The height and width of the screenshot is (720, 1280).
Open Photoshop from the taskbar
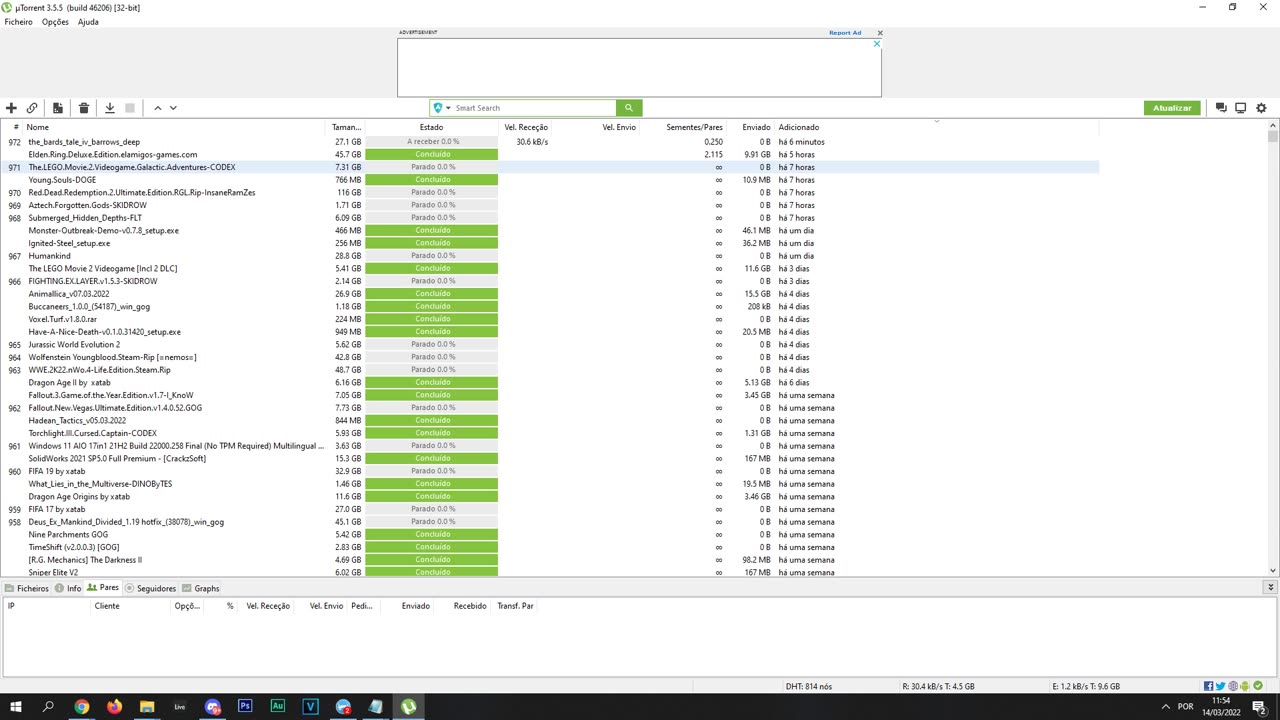pos(245,706)
